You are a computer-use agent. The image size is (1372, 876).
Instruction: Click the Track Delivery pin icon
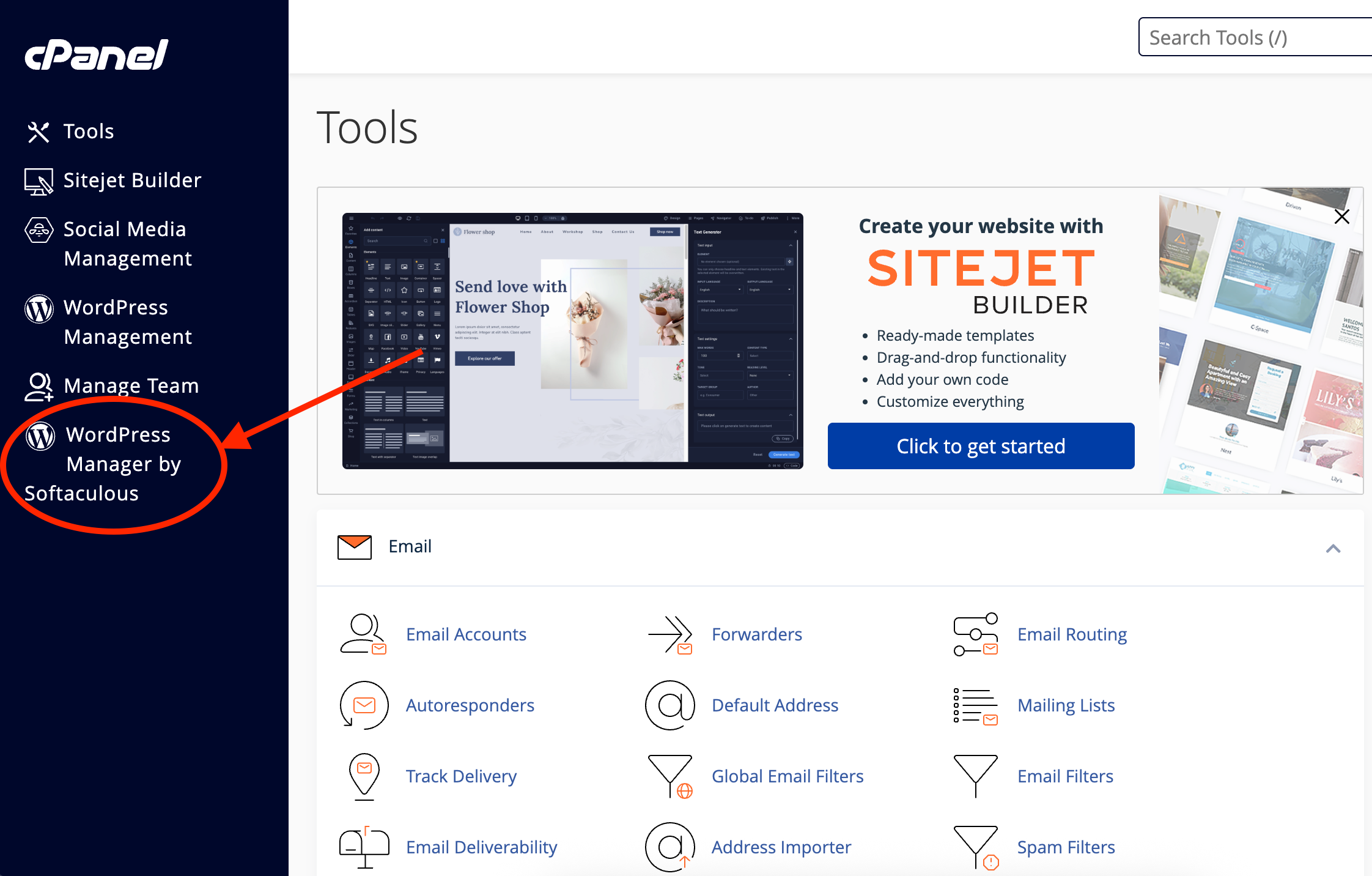tap(364, 777)
